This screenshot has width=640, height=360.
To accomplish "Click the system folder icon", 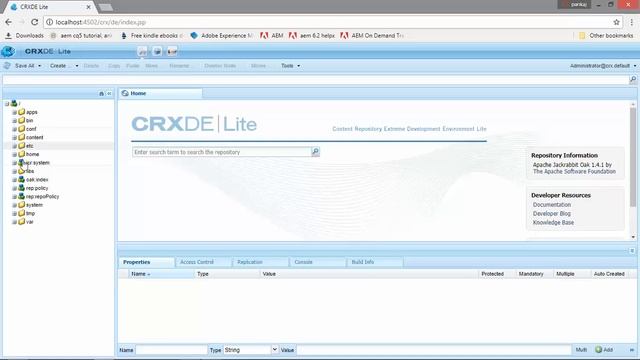I will (x=22, y=205).
